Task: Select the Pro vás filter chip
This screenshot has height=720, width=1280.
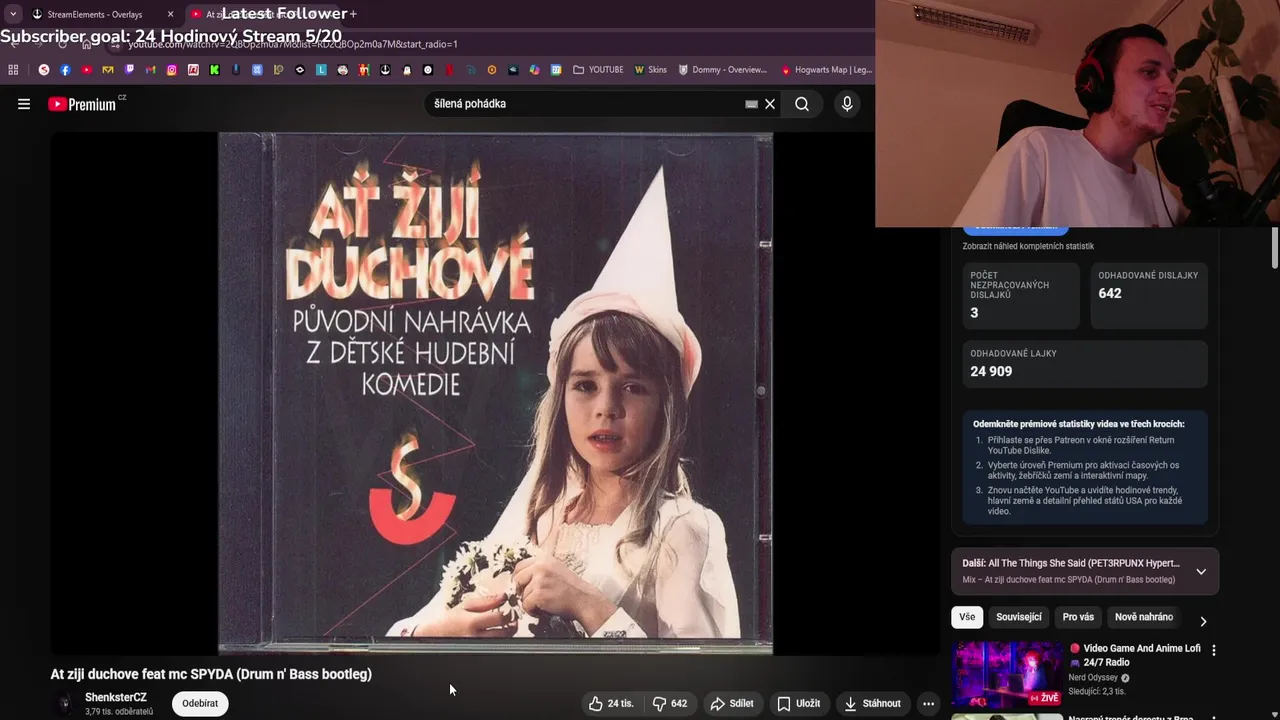Action: pos(1078,617)
